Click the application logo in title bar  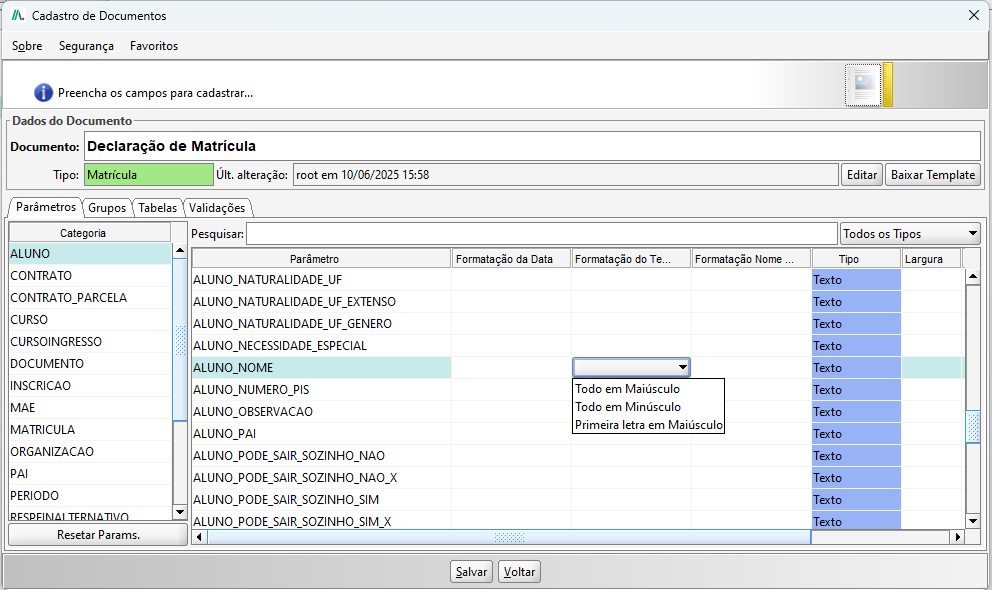pos(18,15)
